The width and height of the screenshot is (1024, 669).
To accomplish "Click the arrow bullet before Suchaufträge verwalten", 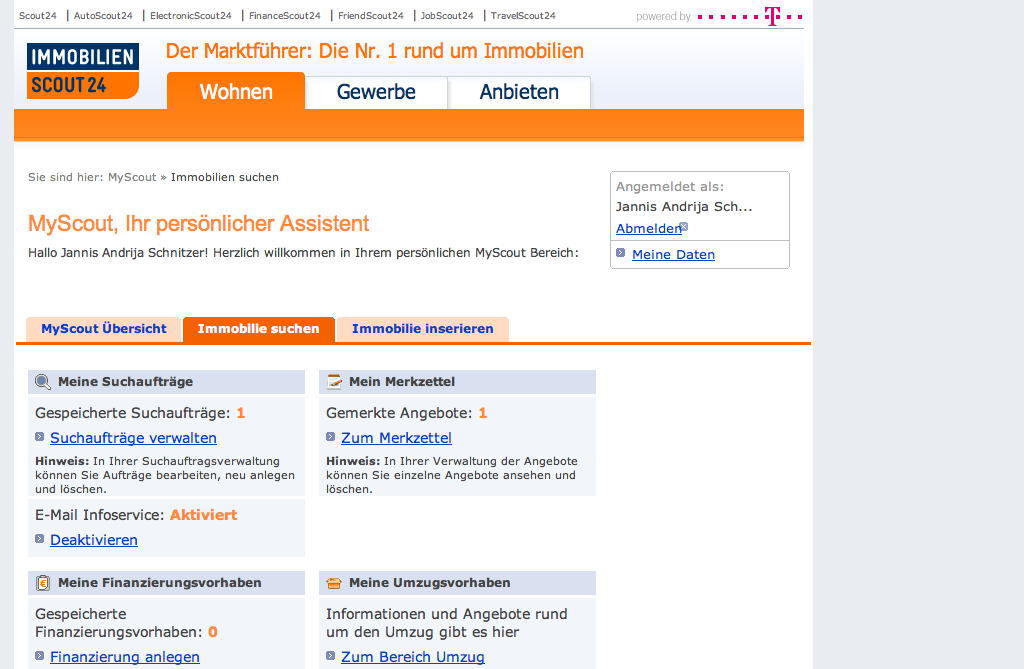I will [x=39, y=437].
